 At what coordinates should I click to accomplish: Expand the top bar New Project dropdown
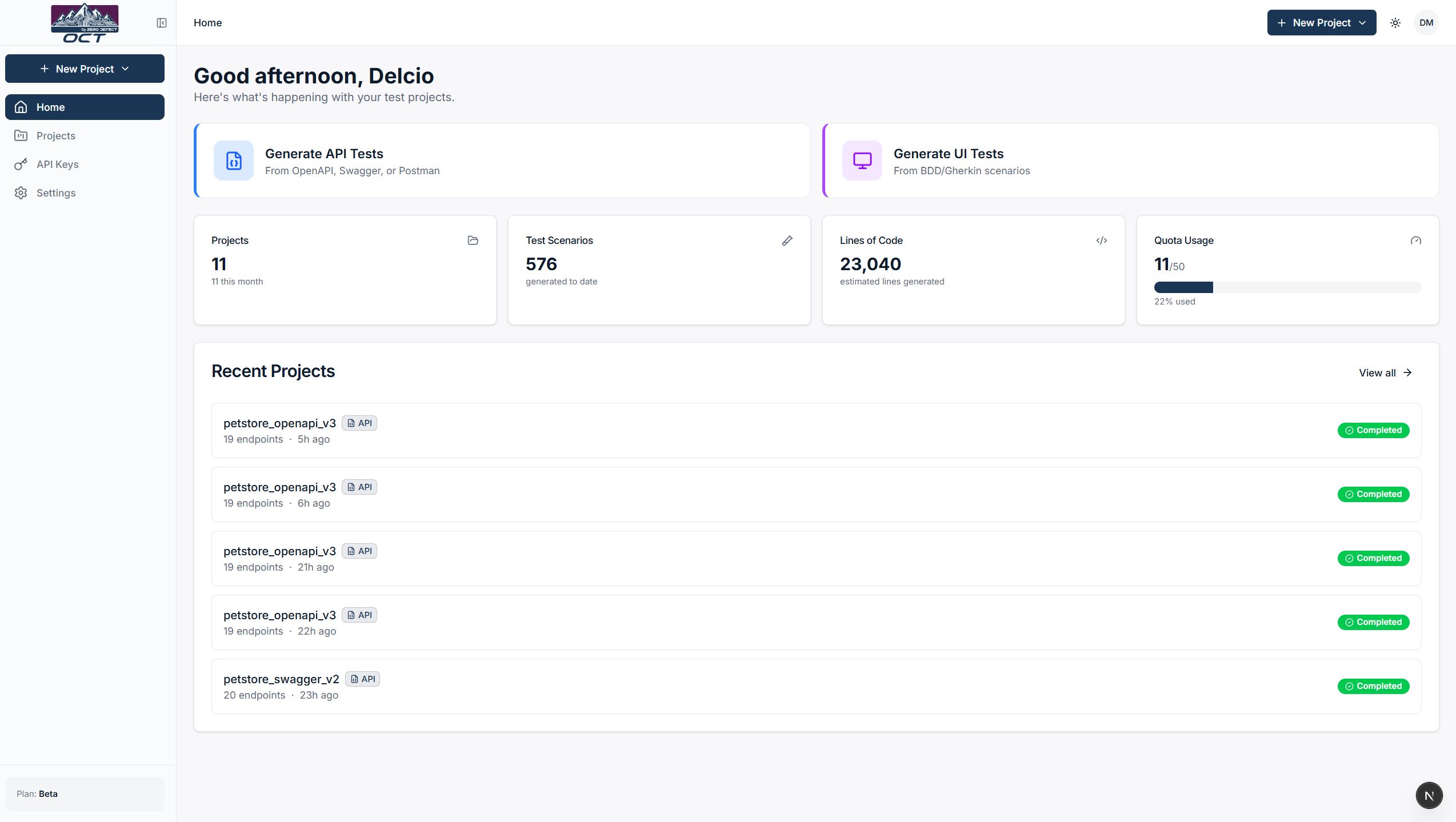click(x=1322, y=23)
